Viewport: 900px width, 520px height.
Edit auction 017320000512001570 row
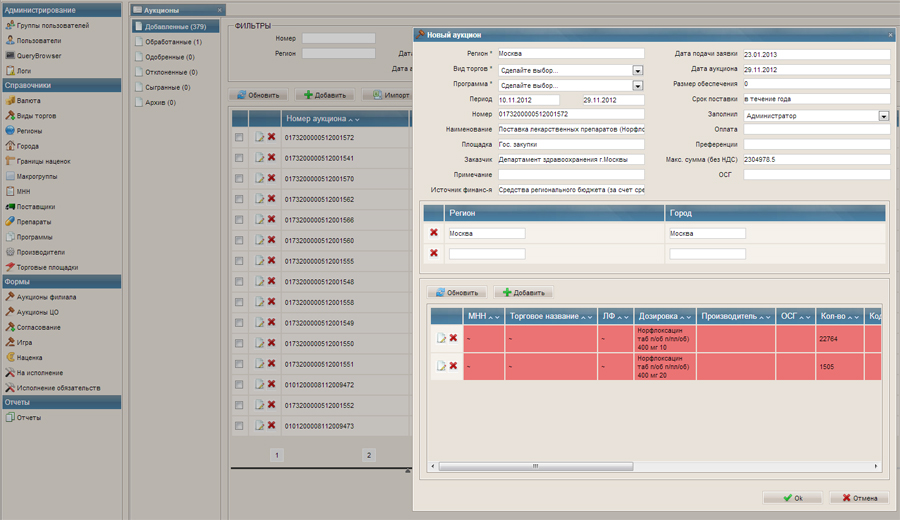[x=260, y=178]
